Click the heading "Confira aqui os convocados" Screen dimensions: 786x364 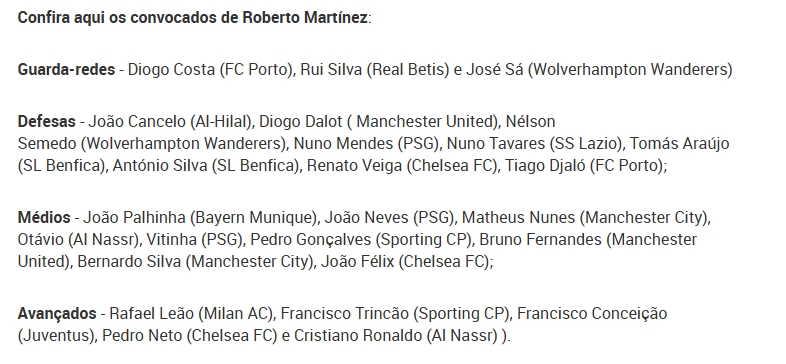point(118,18)
